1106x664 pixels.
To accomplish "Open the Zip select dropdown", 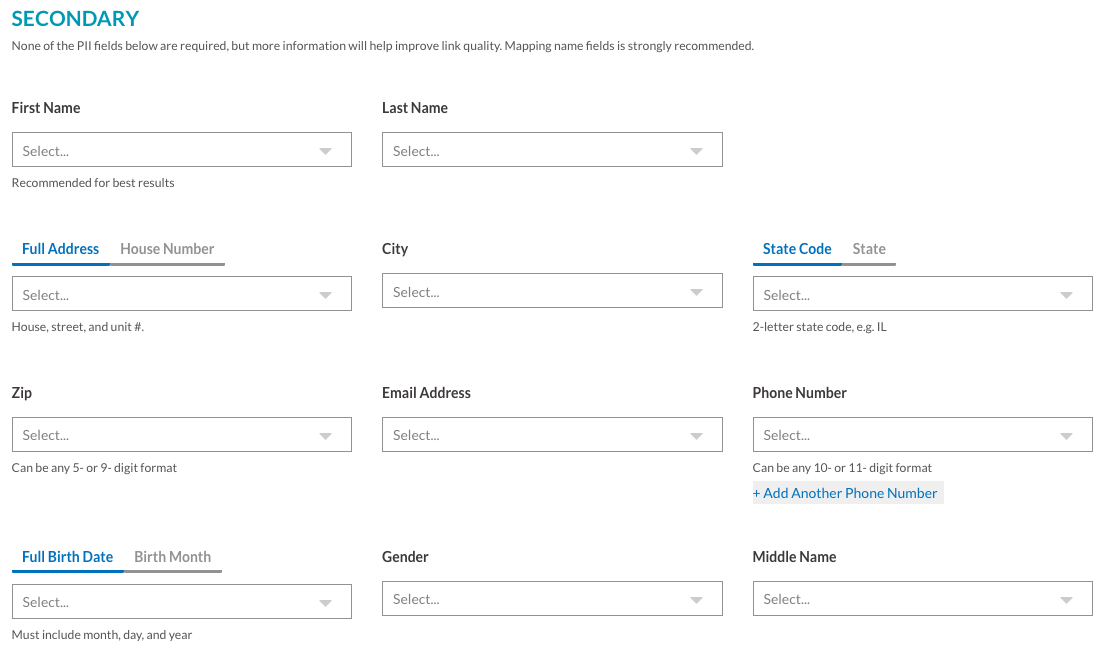I will [x=181, y=435].
